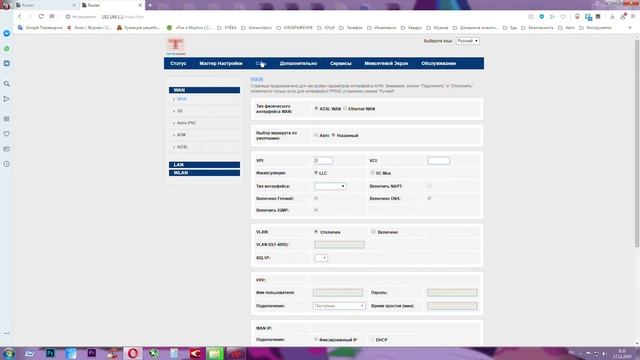Select ADSL WAN interface radio
640x360 pixels.
point(316,109)
